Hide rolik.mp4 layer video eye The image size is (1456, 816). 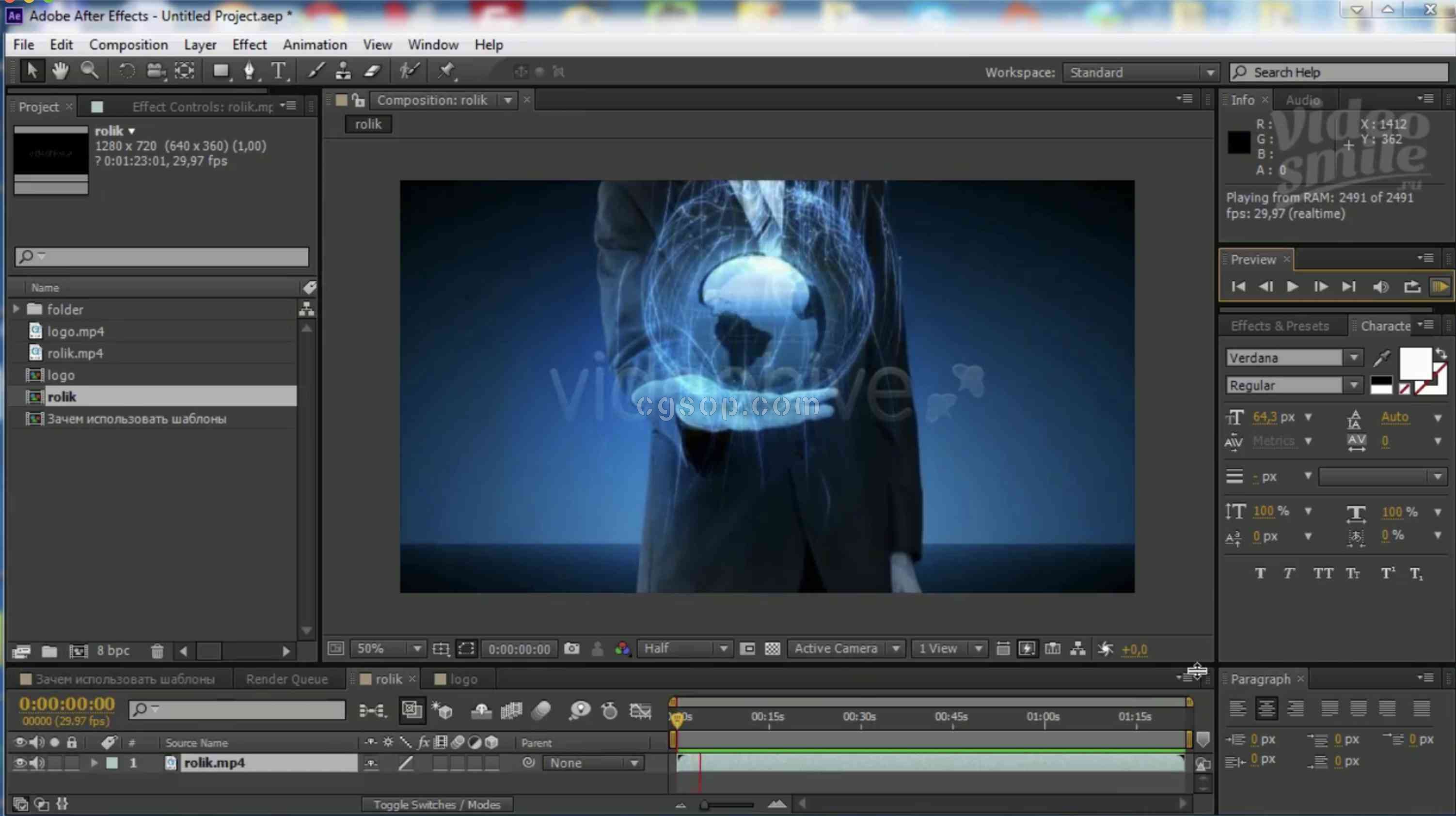tap(20, 763)
